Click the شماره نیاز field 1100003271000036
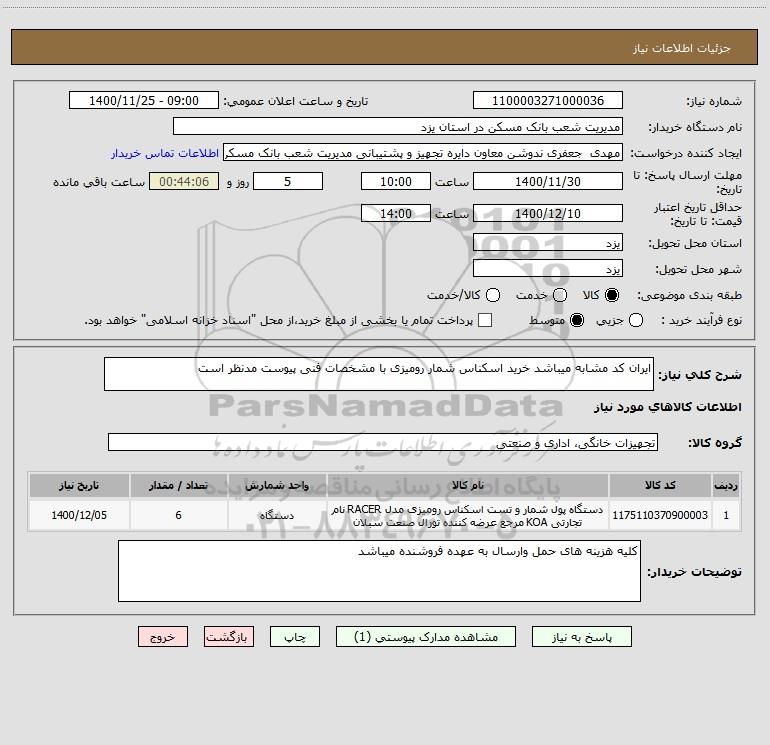The image size is (770, 745). (x=548, y=100)
